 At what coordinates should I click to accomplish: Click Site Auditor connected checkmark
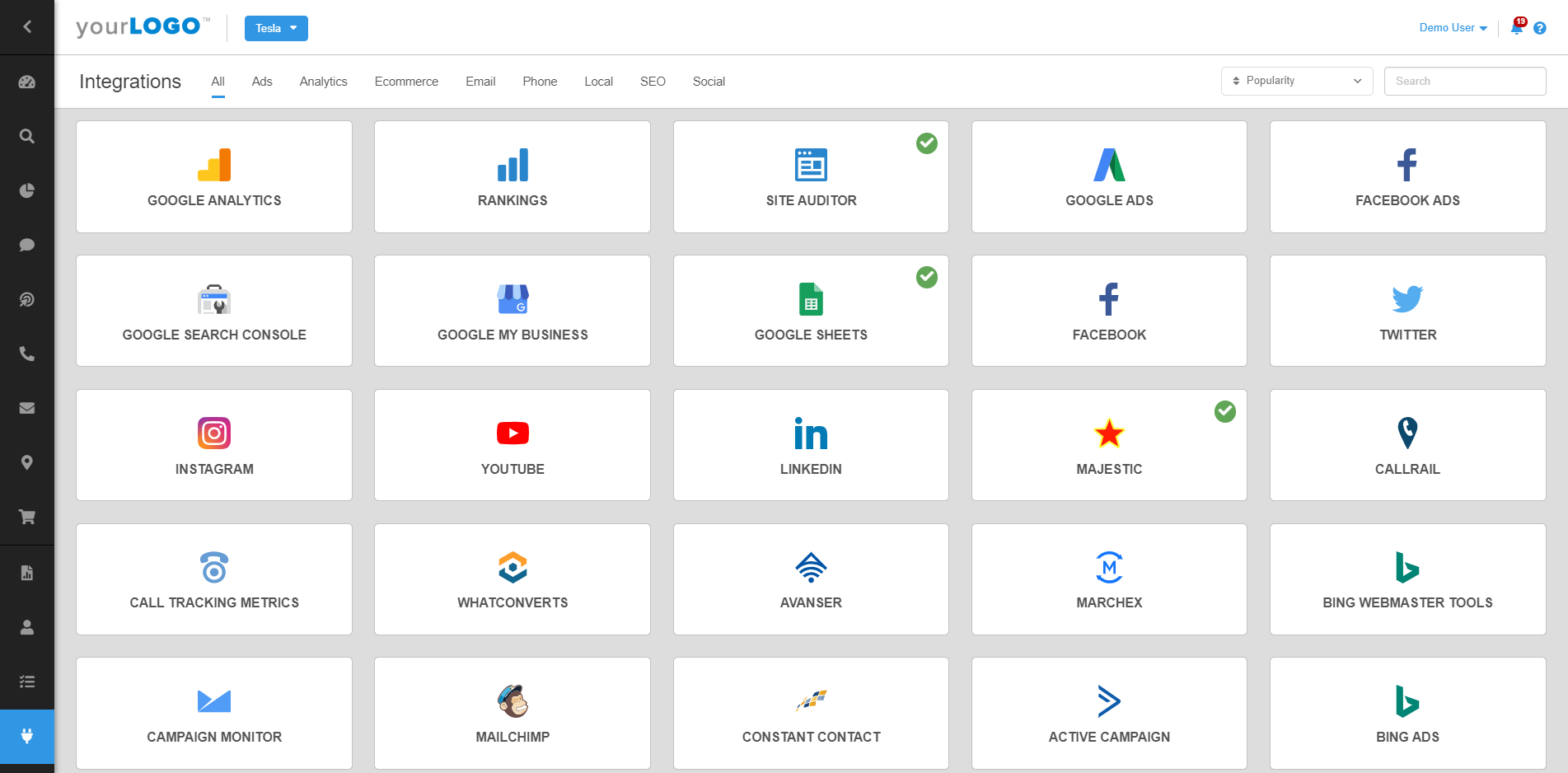click(x=927, y=143)
